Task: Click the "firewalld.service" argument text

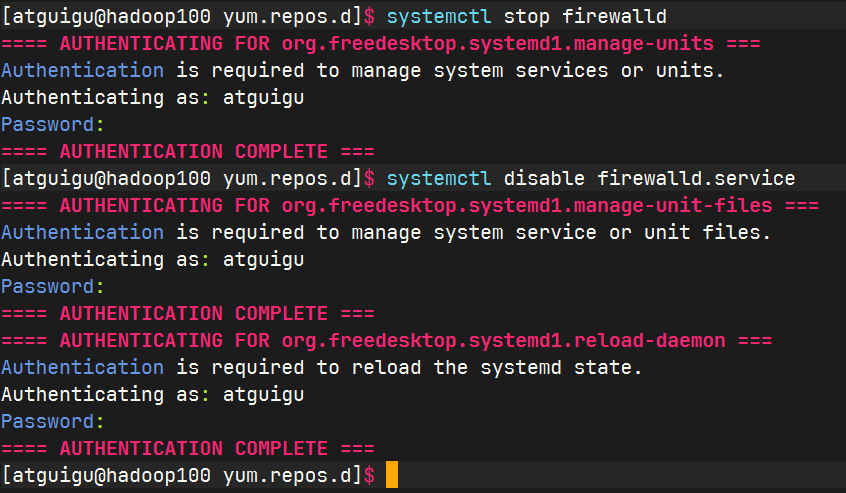Action: 696,179
